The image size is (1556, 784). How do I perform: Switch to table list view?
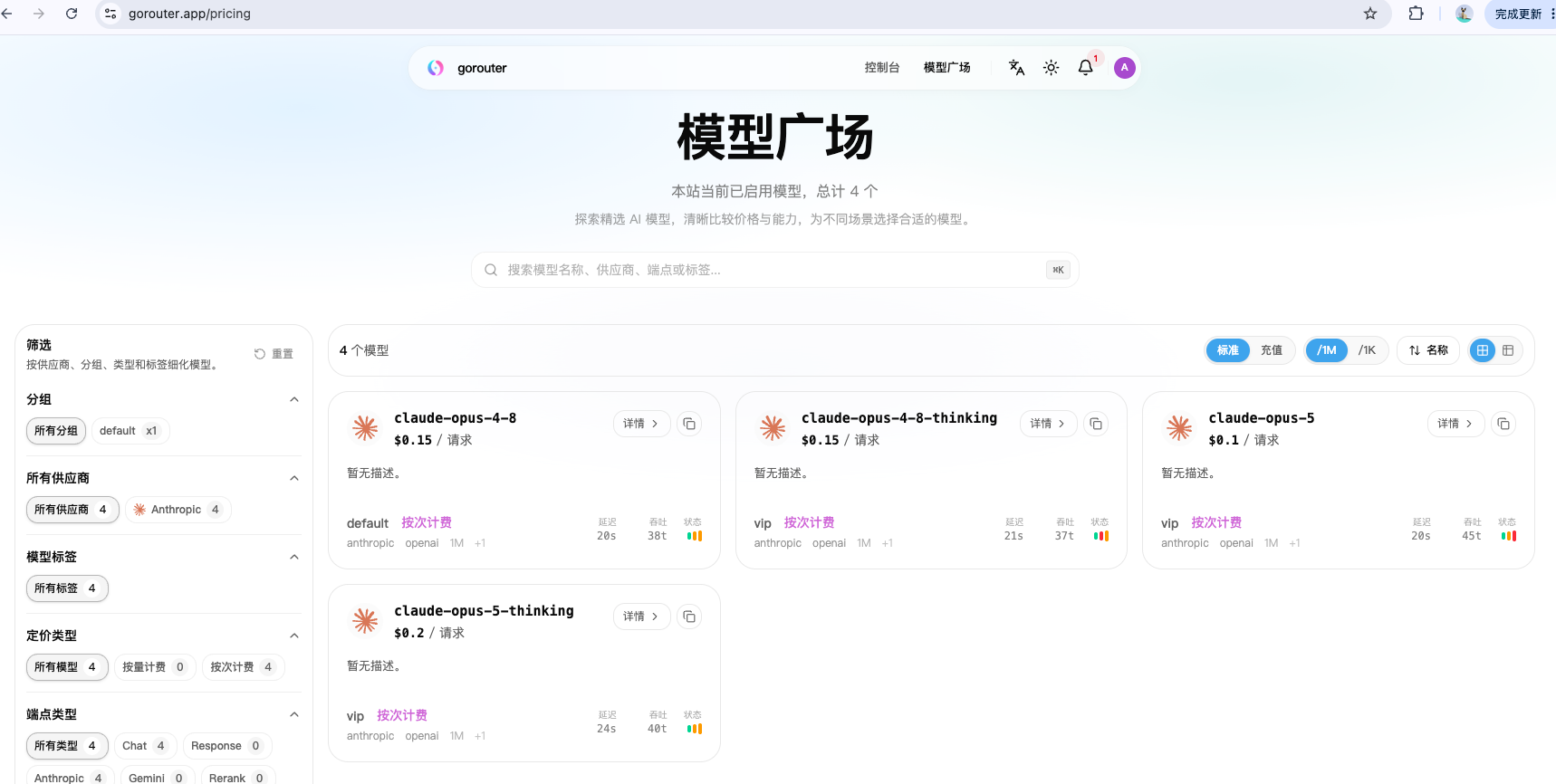[1508, 350]
